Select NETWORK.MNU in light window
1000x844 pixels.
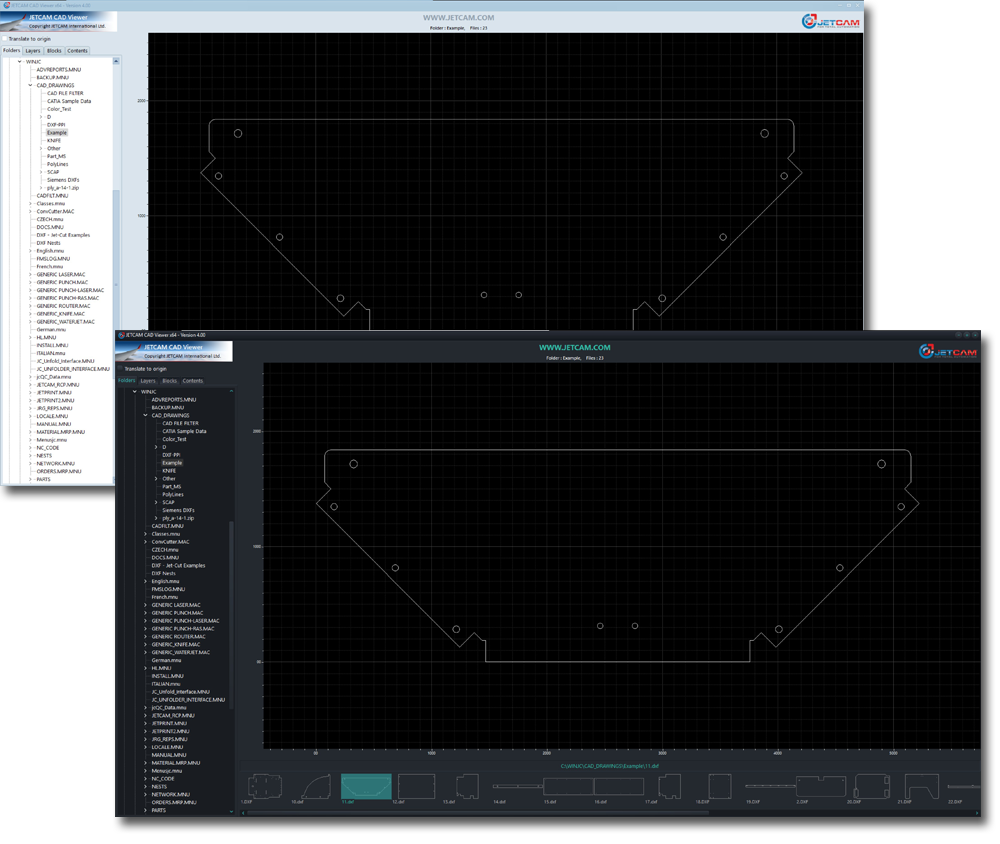point(55,464)
